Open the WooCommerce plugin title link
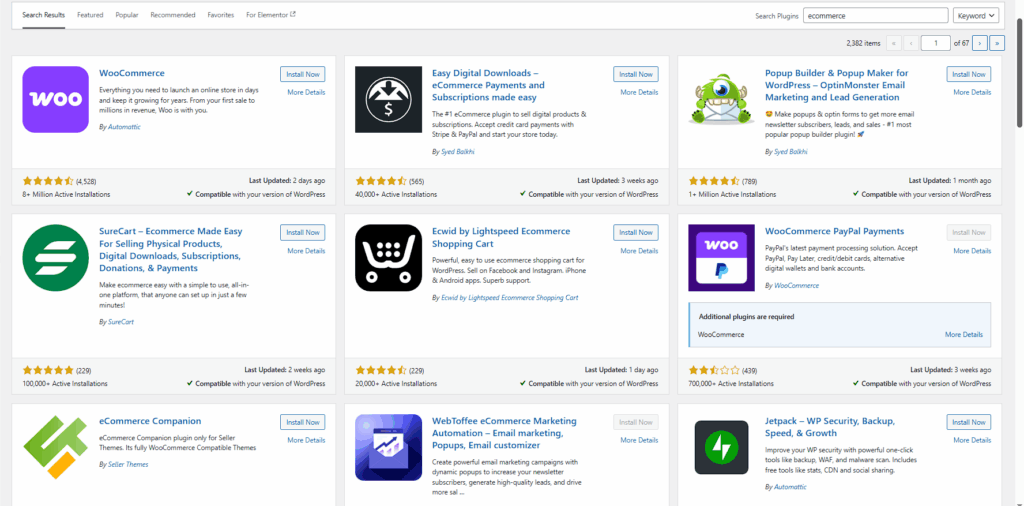Image resolution: width=1024 pixels, height=506 pixels. point(132,73)
